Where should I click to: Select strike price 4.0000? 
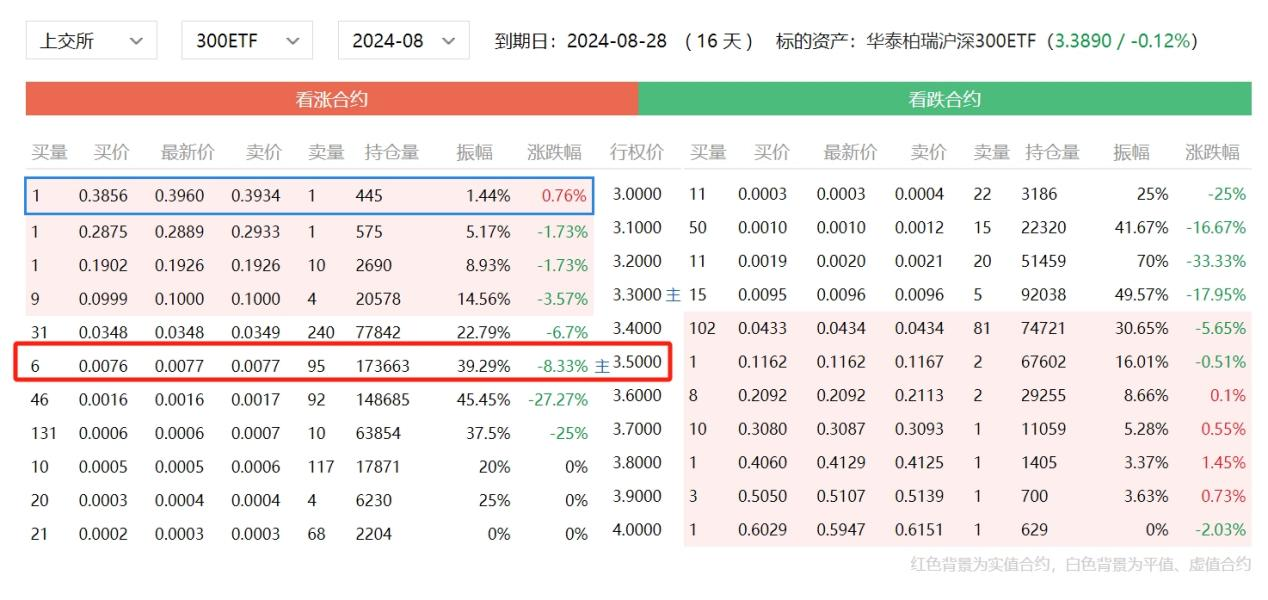(637, 529)
